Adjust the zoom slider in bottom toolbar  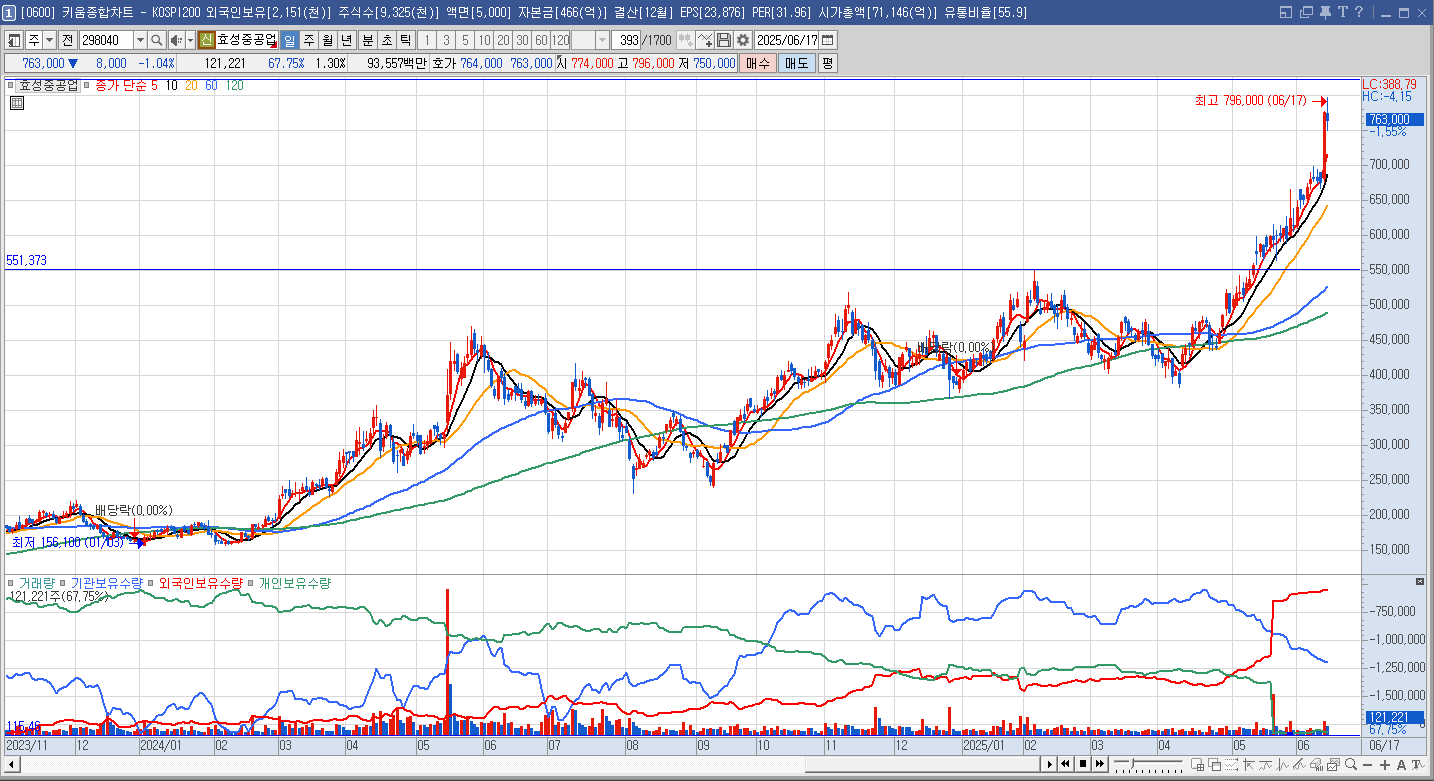1132,762
